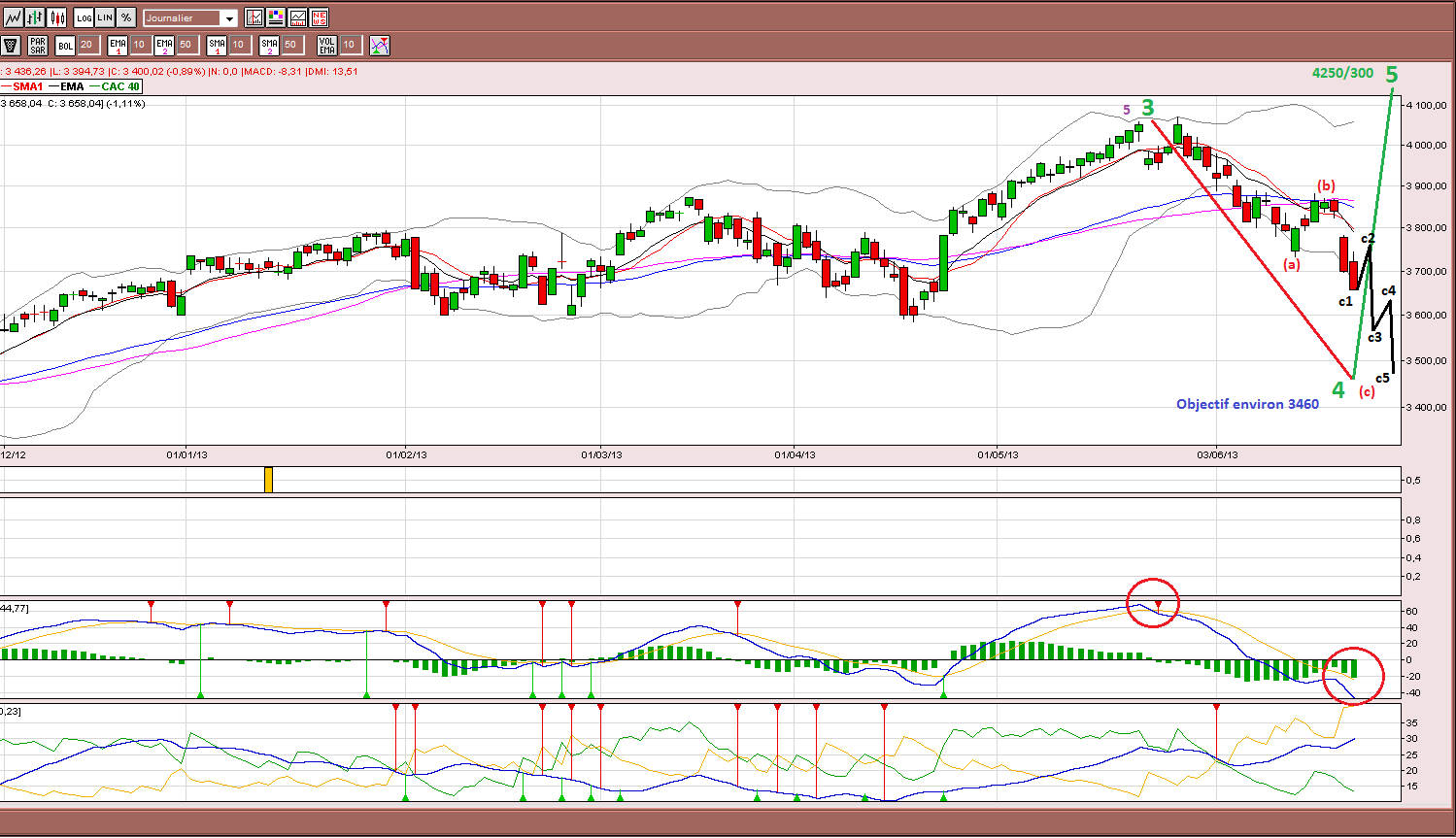The image size is (1456, 838).
Task: Click the 3 800,00 price axis label
Action: point(1425,228)
